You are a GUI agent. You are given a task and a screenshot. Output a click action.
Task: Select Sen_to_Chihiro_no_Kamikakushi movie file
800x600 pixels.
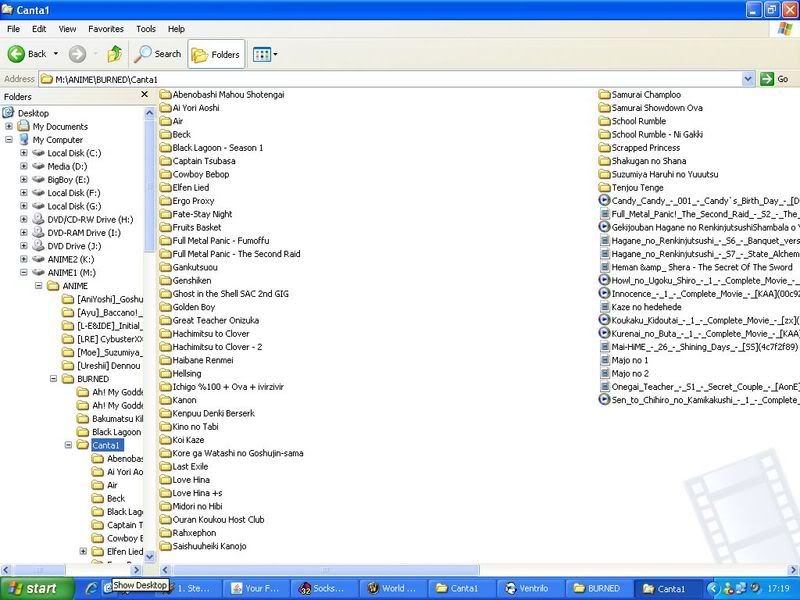tap(698, 399)
